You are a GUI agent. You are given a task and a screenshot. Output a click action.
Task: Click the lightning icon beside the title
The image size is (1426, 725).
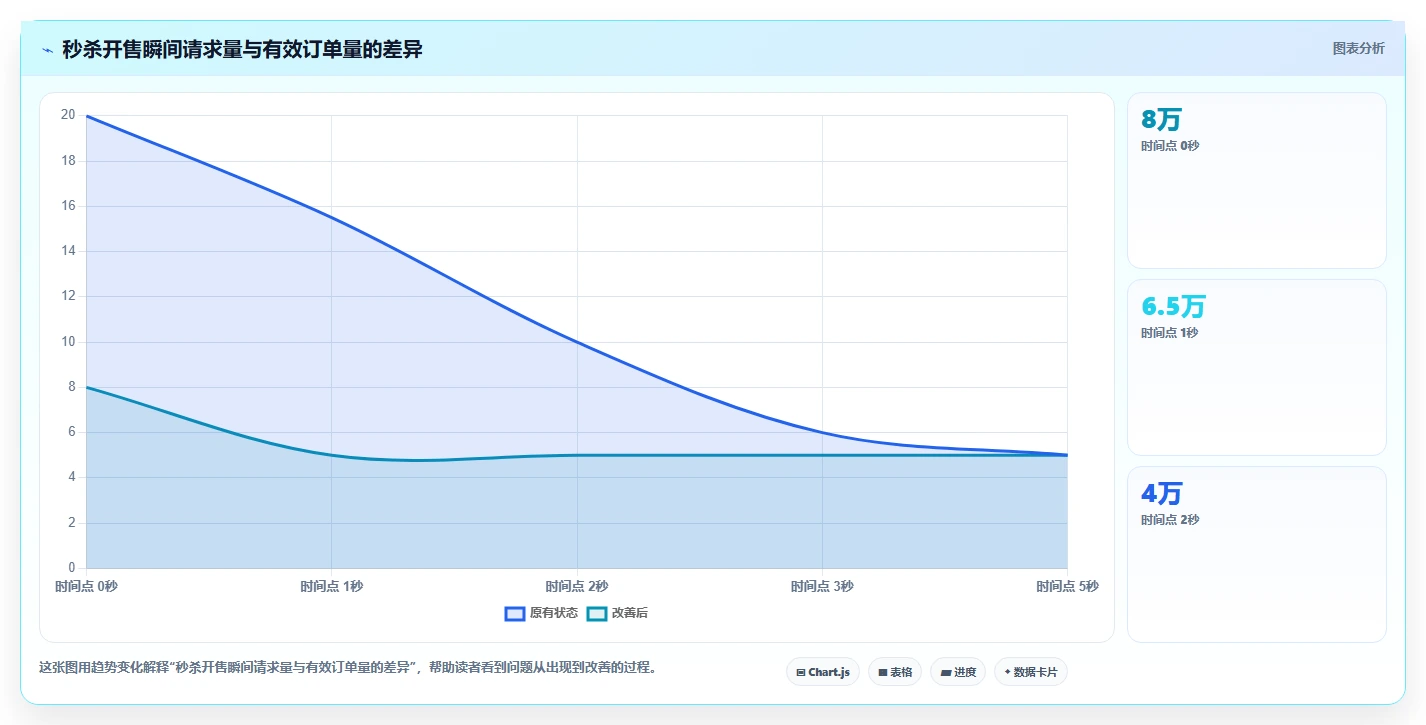tap(47, 50)
